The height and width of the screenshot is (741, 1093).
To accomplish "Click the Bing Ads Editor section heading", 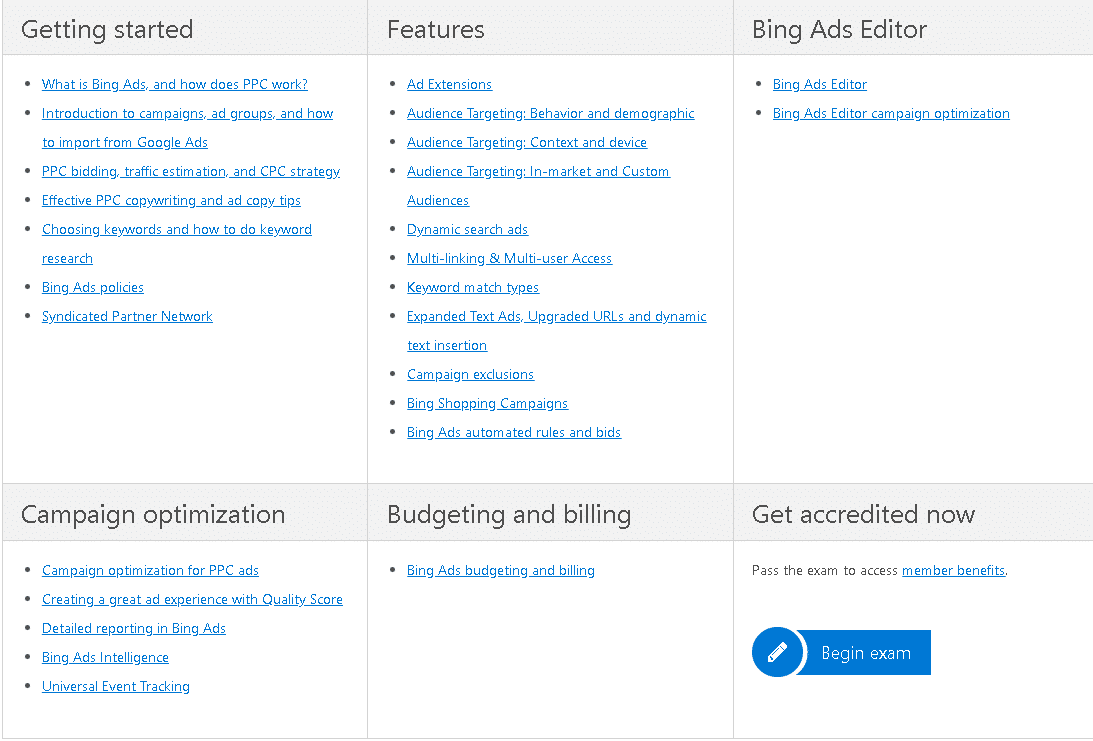I will [x=839, y=29].
